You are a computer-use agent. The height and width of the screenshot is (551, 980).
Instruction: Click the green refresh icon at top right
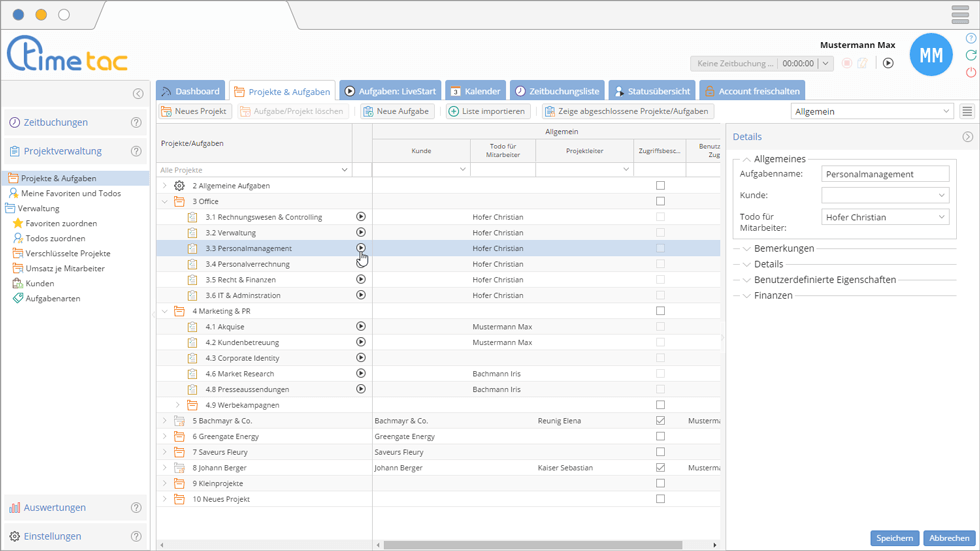point(971,55)
